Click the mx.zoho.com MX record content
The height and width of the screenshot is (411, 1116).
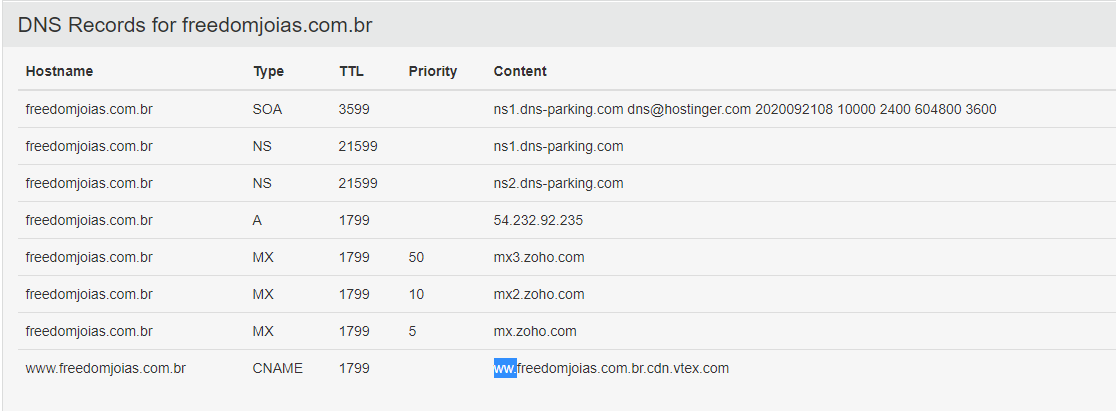535,332
